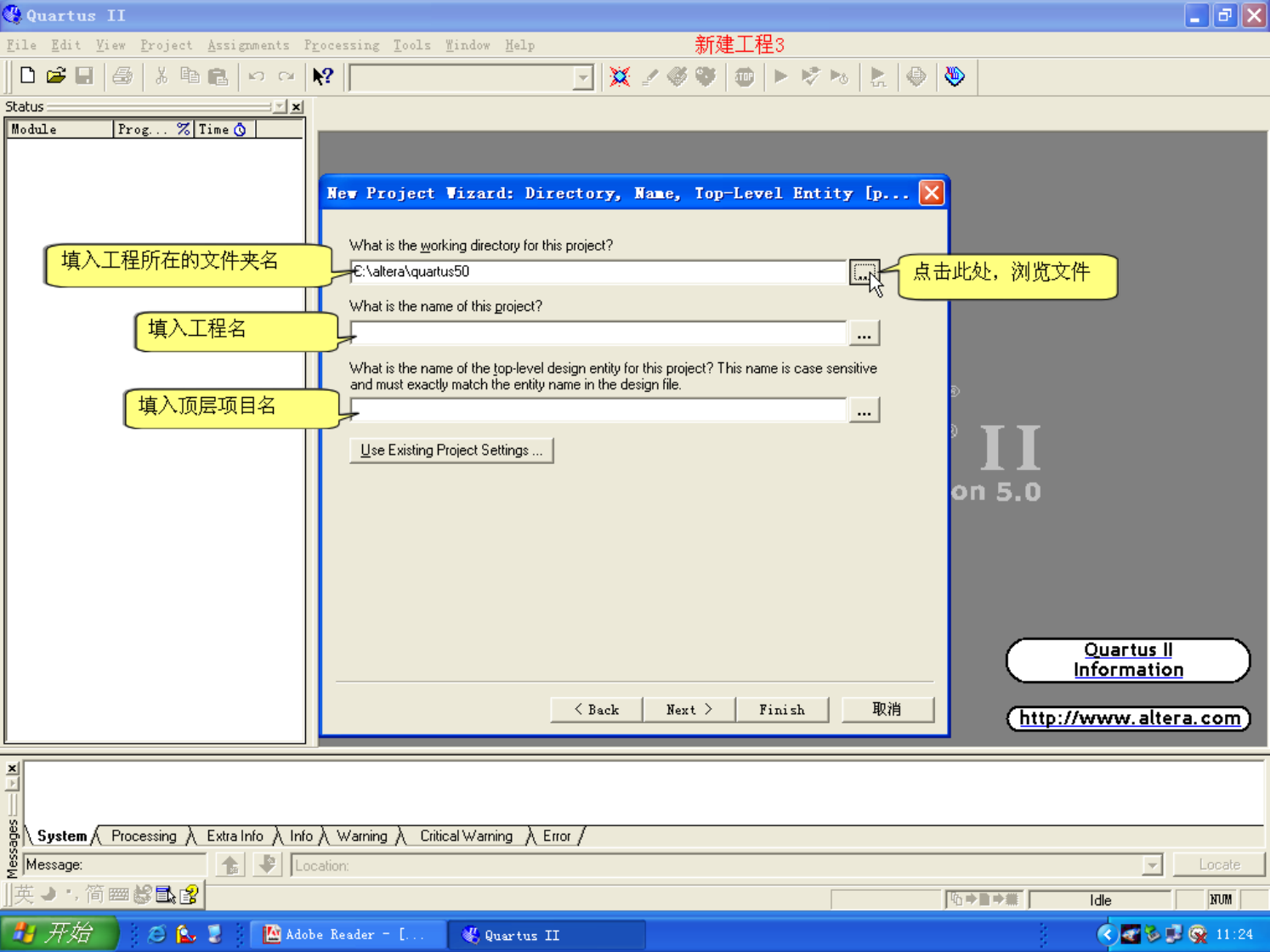Click the working directory input field
The image size is (1270, 952).
point(598,272)
